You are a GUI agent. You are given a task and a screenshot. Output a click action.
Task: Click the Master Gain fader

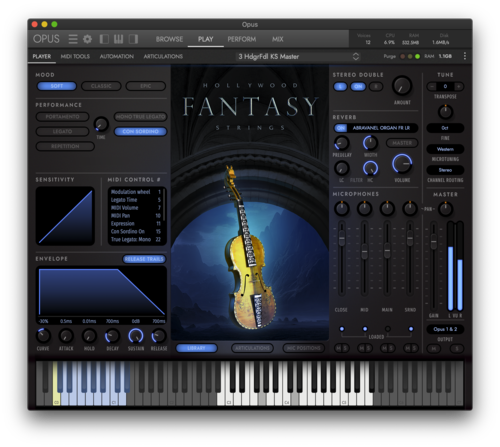click(433, 241)
